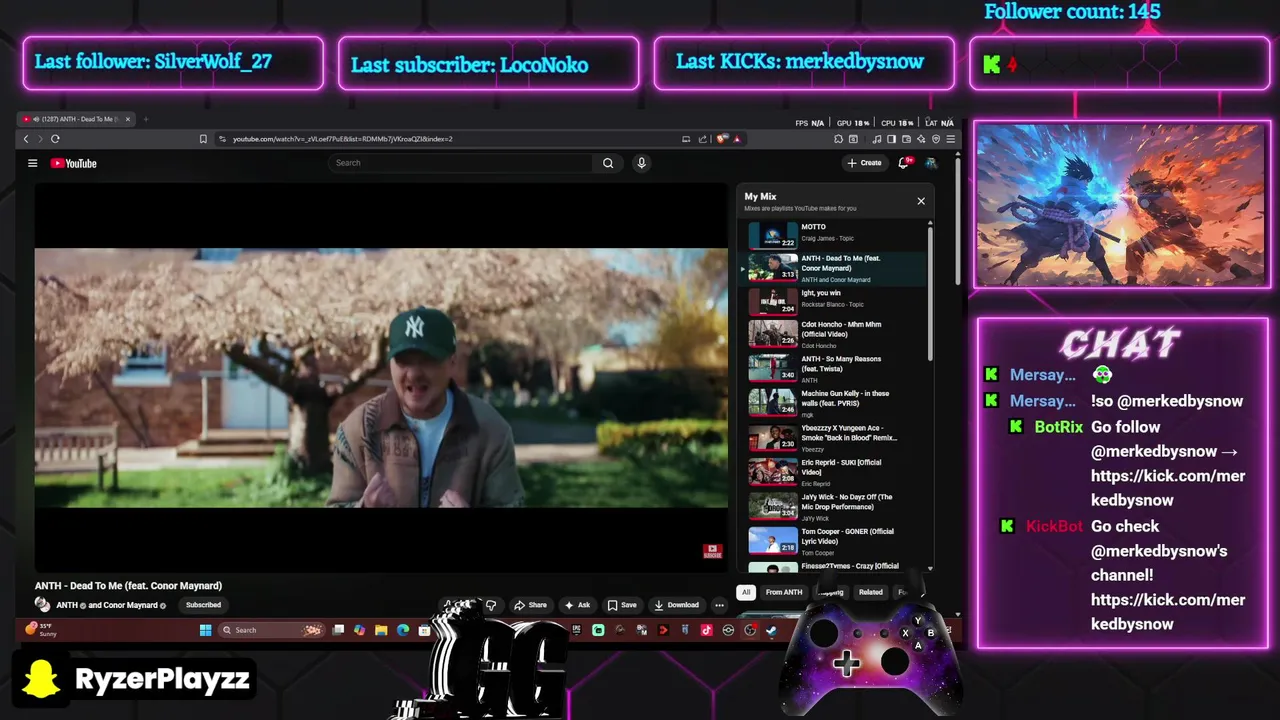Click the ANTH channel avatar below the video

[x=42, y=604]
